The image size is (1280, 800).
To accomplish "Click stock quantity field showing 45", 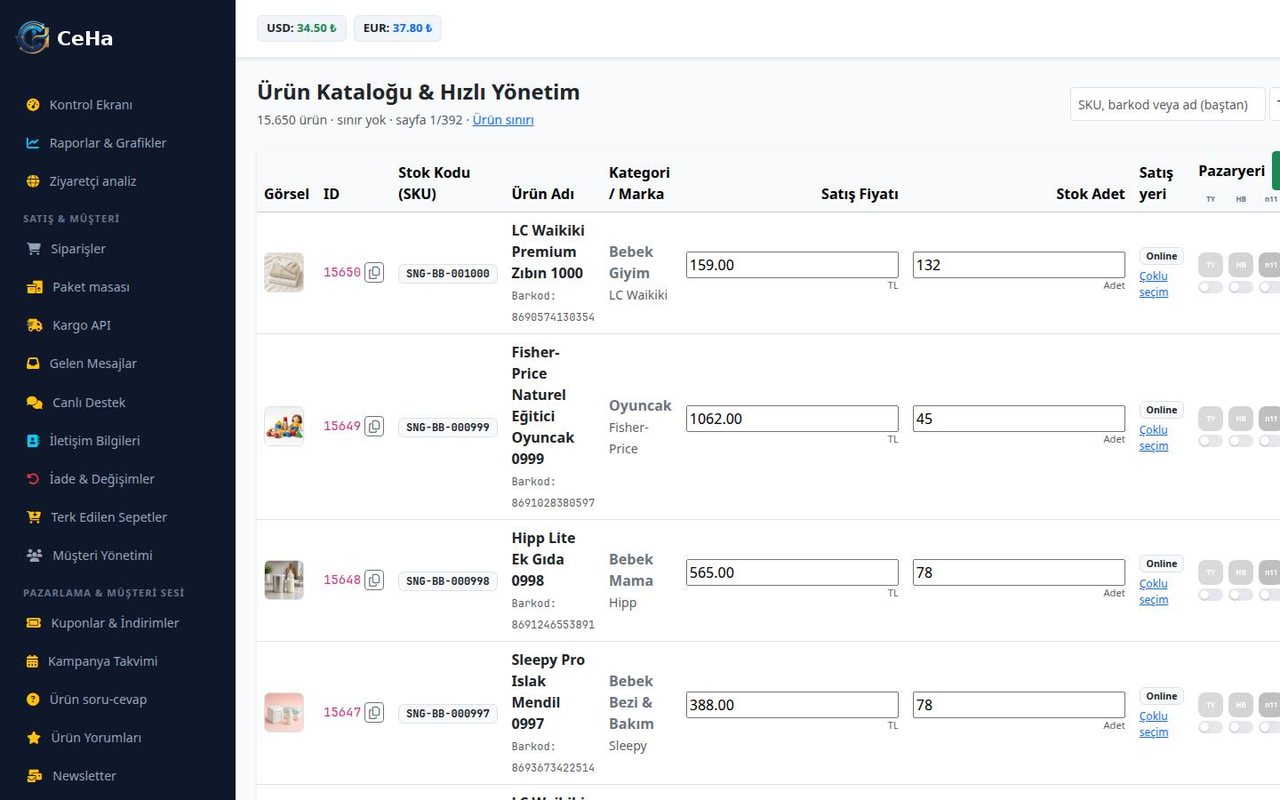I will [x=1019, y=419].
